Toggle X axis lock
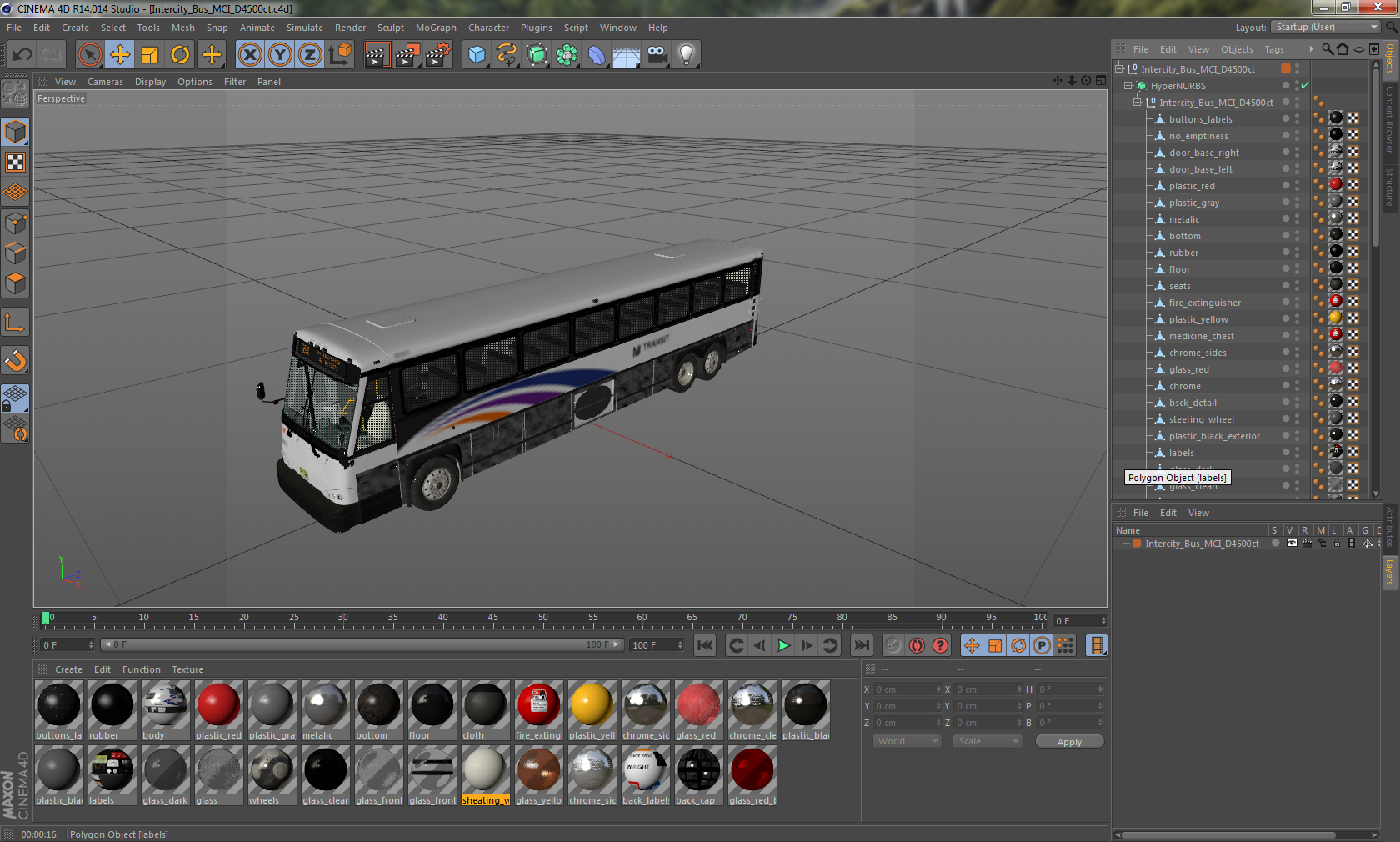 (x=250, y=55)
